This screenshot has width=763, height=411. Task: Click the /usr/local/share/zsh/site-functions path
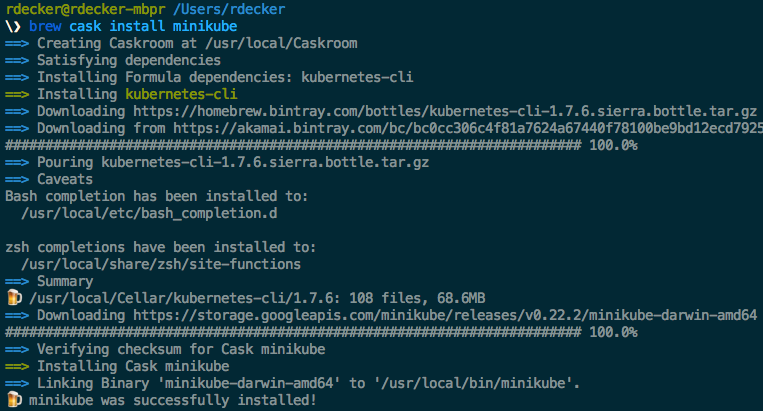pyautogui.click(x=161, y=264)
